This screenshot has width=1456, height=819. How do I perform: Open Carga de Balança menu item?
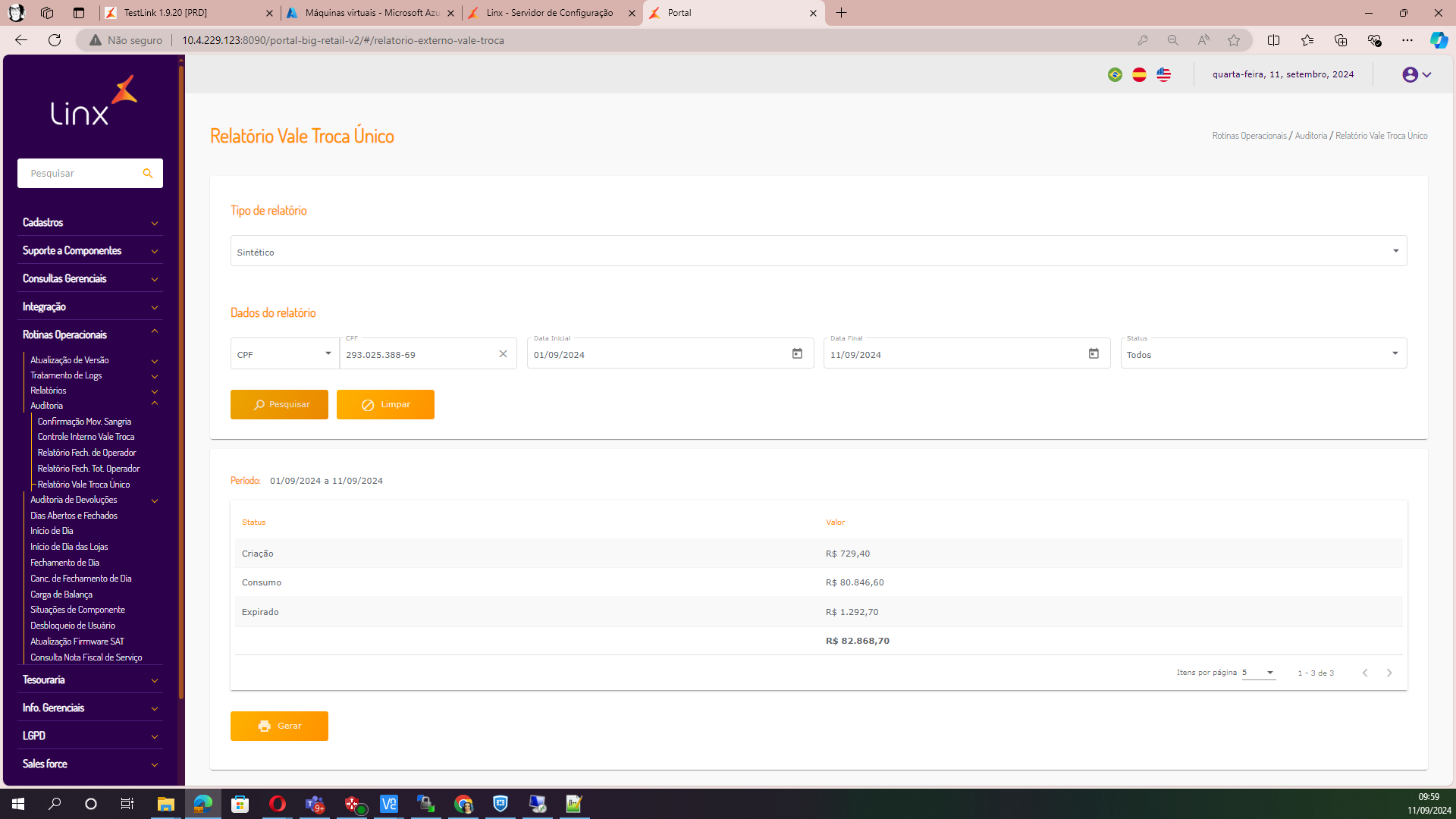[61, 595]
